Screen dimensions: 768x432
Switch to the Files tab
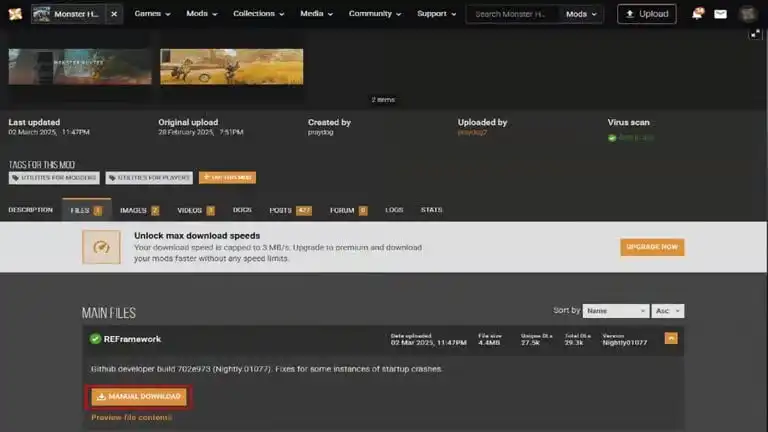pos(86,210)
